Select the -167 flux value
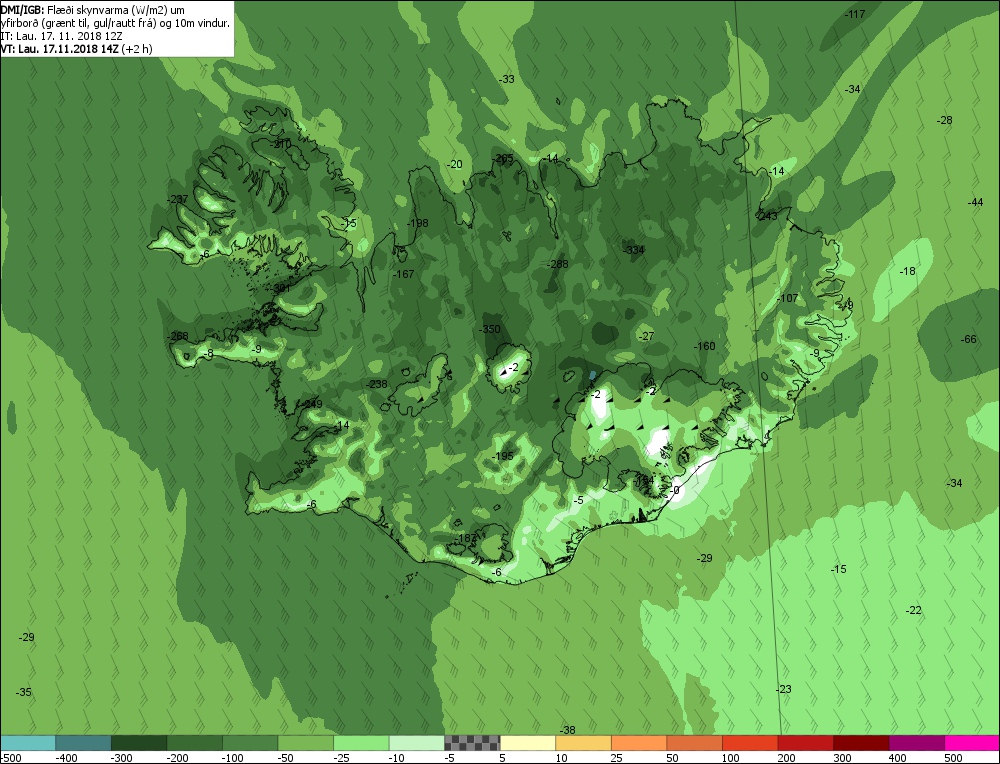This screenshot has width=1000, height=764. [x=404, y=274]
